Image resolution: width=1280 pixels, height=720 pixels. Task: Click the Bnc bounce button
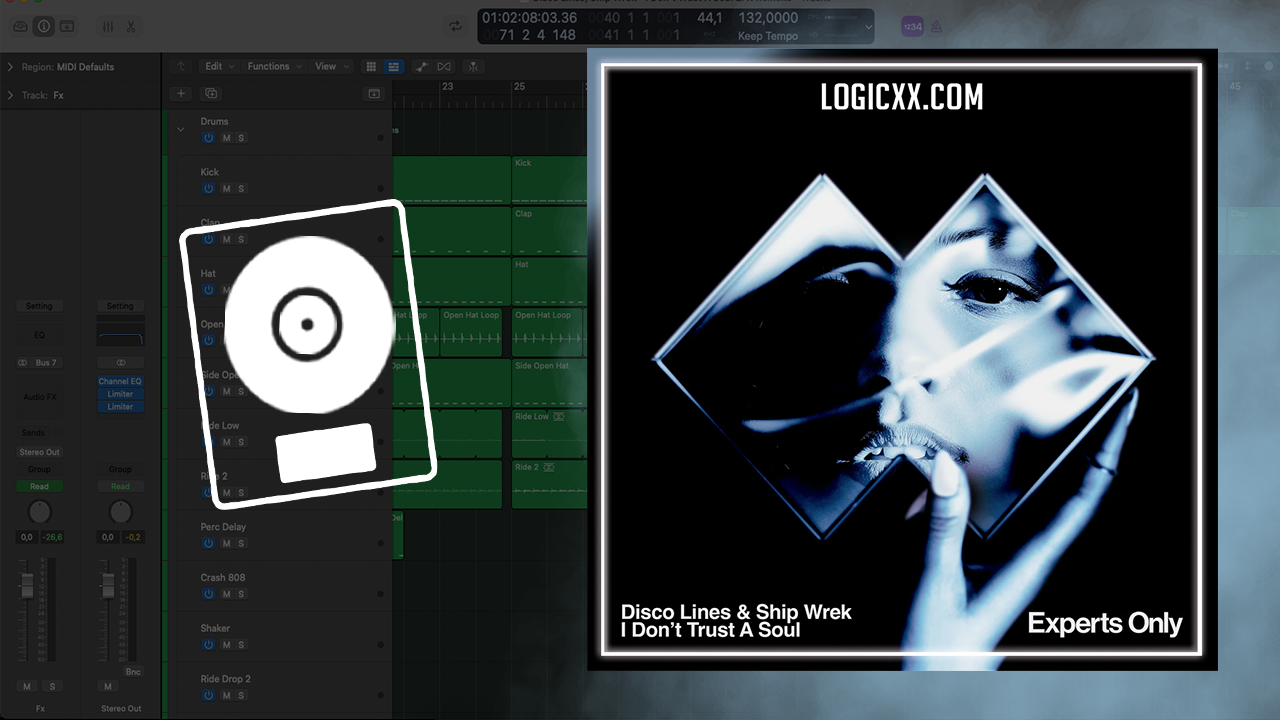tap(133, 672)
